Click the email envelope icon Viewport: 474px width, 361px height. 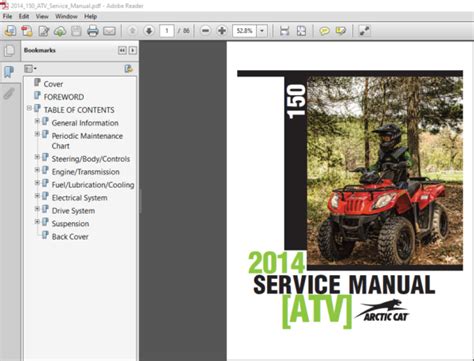pos(109,31)
